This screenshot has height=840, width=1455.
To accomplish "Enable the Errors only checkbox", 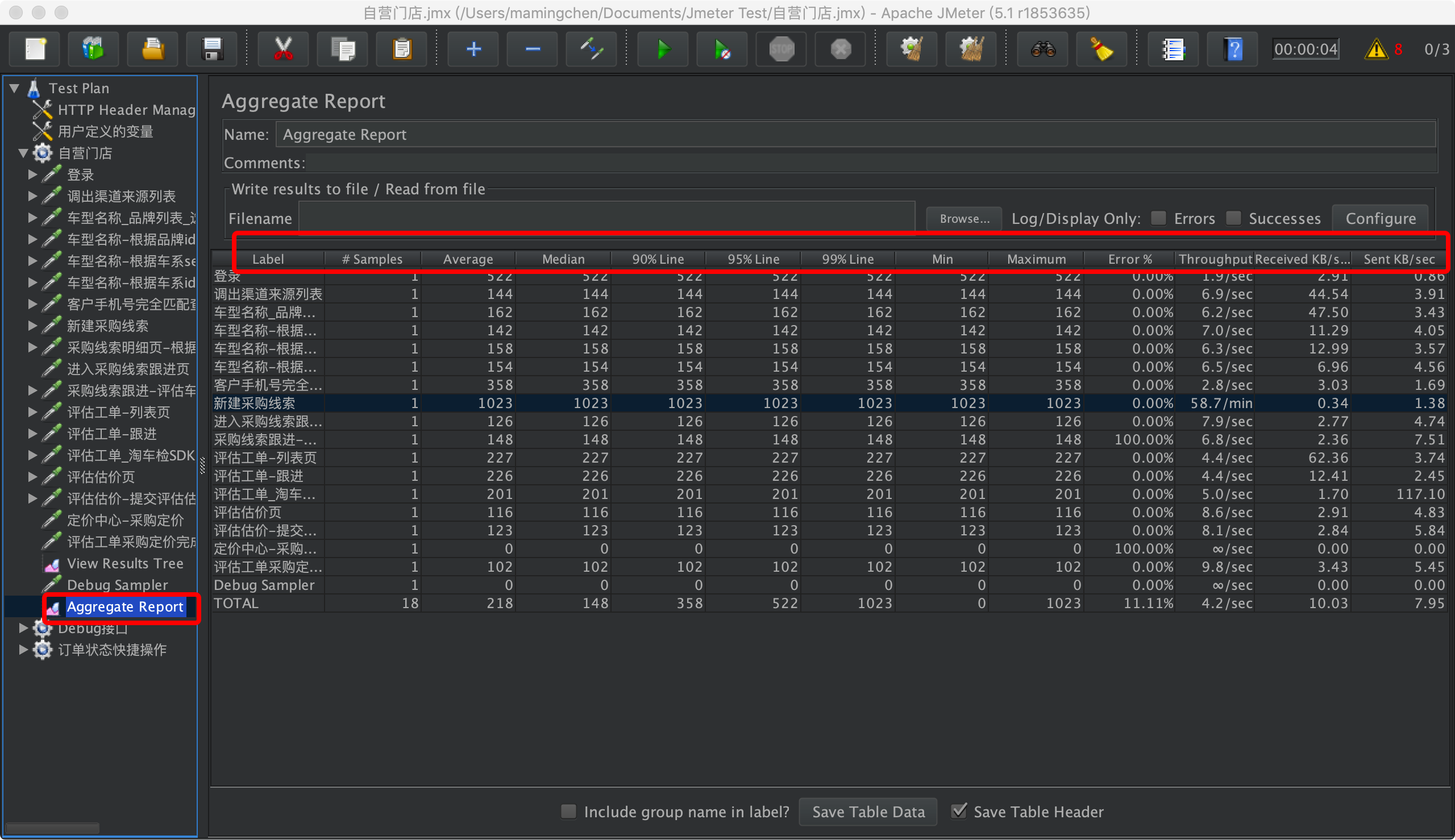I will point(1158,218).
